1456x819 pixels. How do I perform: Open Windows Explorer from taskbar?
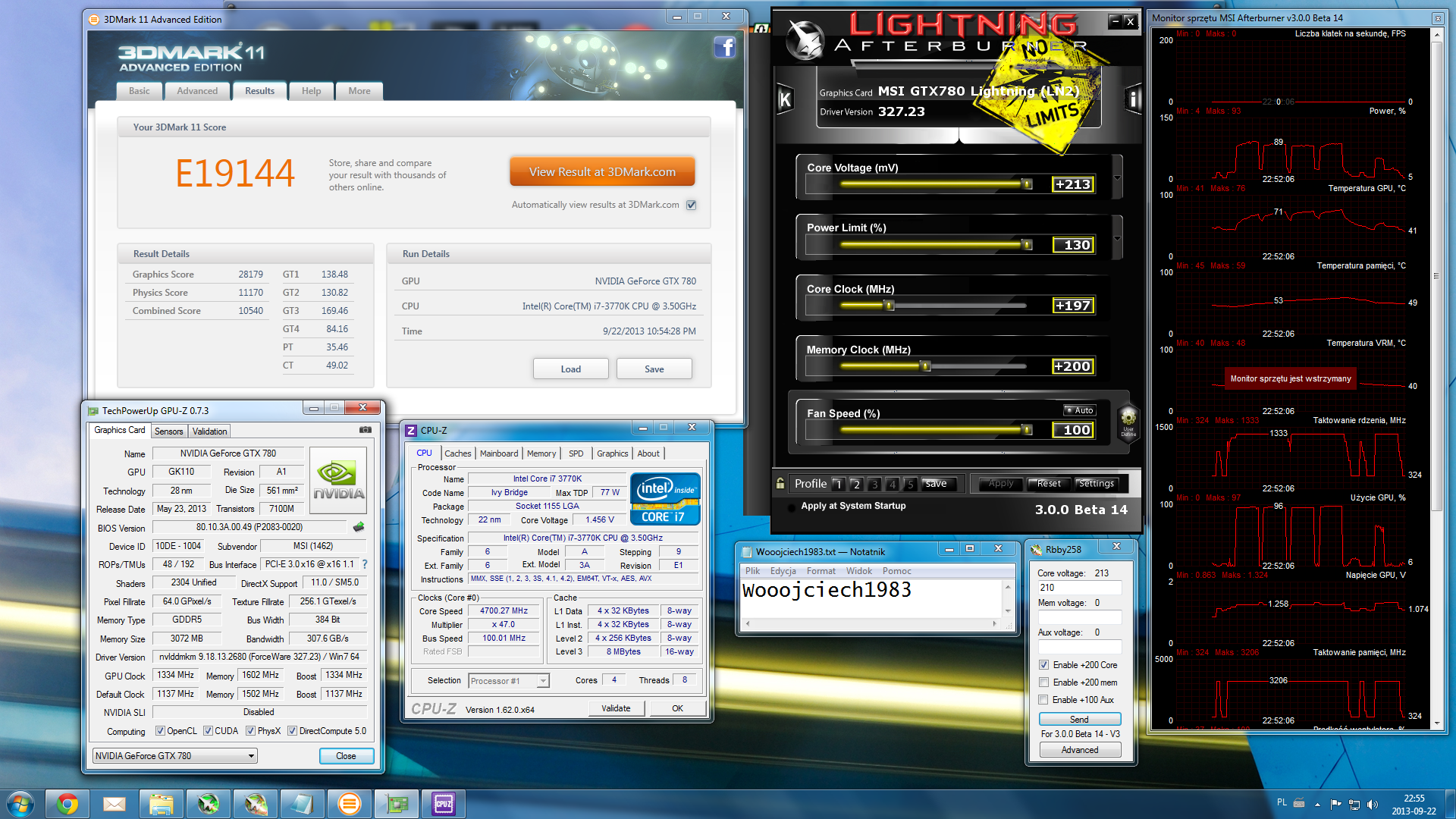(162, 804)
